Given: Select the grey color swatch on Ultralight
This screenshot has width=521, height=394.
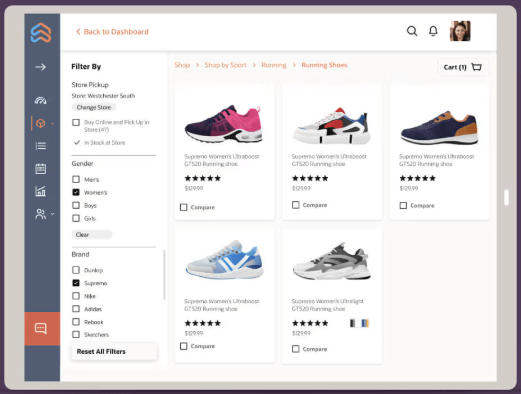Looking at the screenshot, I should pyautogui.click(x=353, y=323).
